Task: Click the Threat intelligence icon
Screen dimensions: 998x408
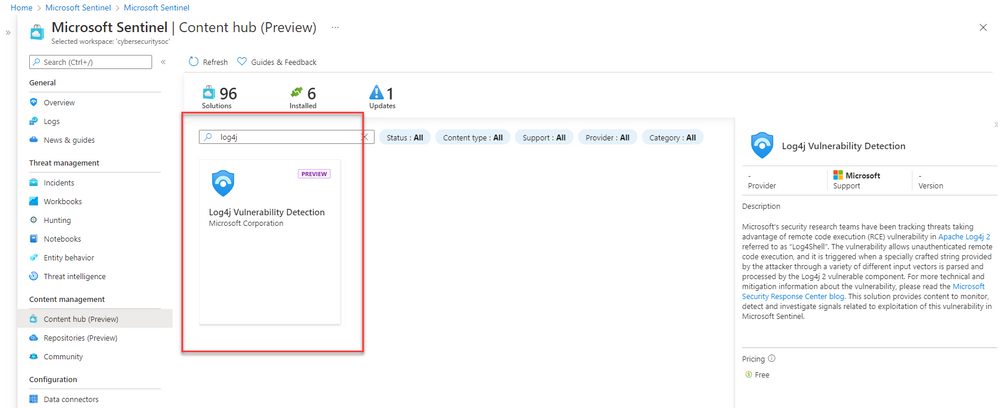Action: coord(34,276)
